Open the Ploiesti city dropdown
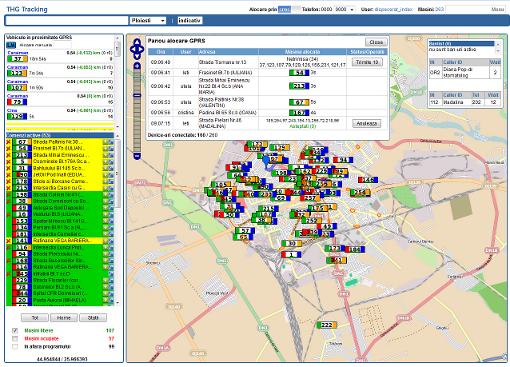The image size is (510, 367). tap(148, 21)
